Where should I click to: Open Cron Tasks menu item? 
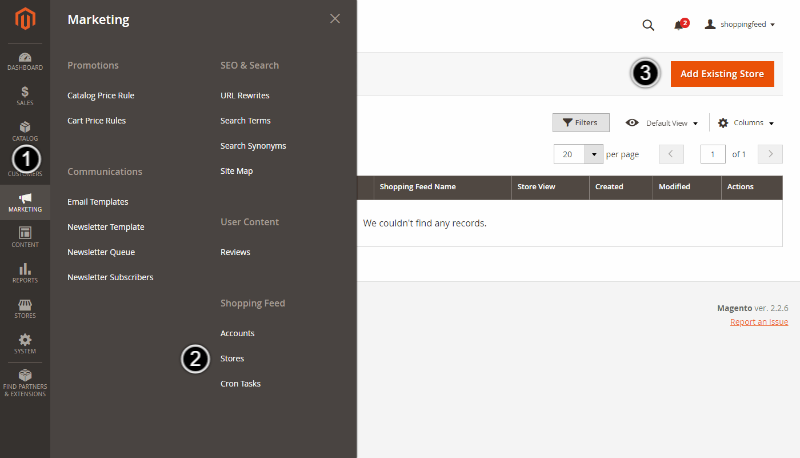pyautogui.click(x=240, y=384)
